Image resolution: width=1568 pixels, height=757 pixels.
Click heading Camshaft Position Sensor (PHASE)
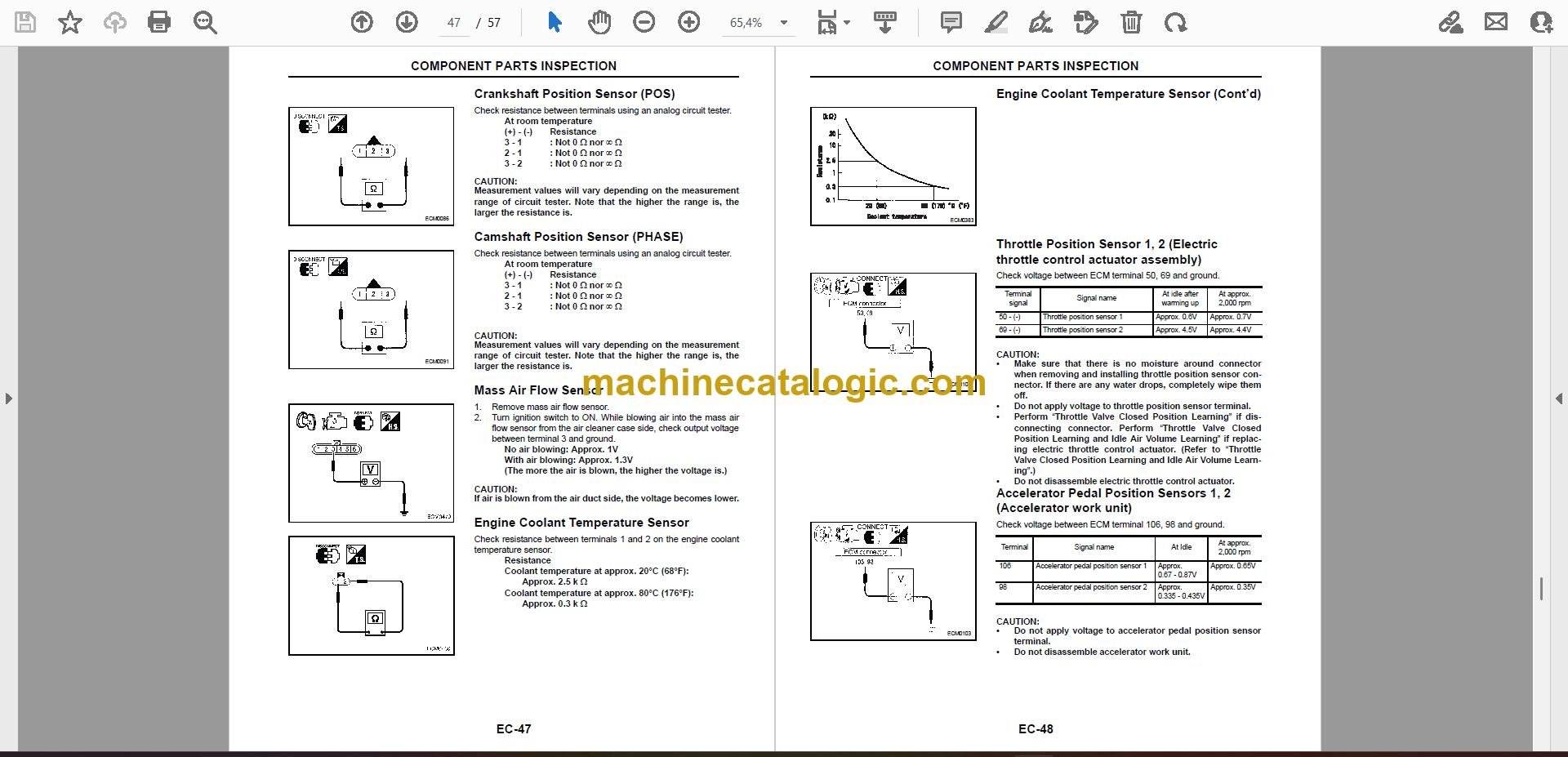[x=578, y=237]
